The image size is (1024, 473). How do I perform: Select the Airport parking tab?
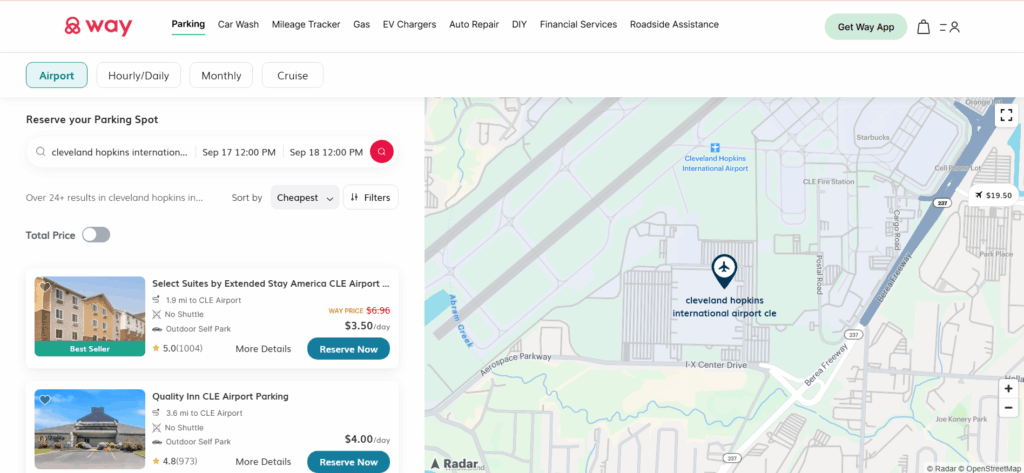pos(57,75)
